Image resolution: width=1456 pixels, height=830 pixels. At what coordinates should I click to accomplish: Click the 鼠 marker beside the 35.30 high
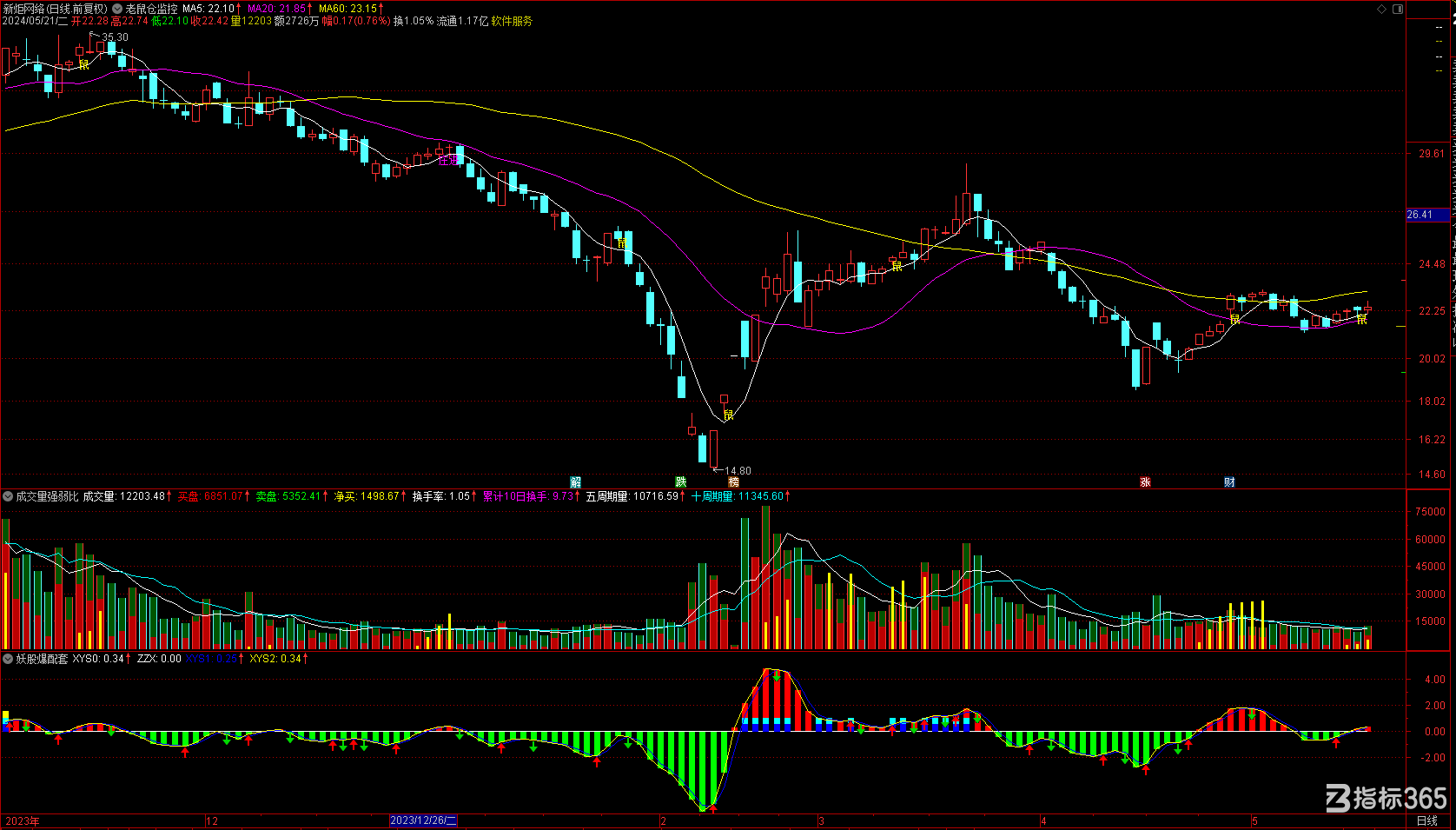84,63
